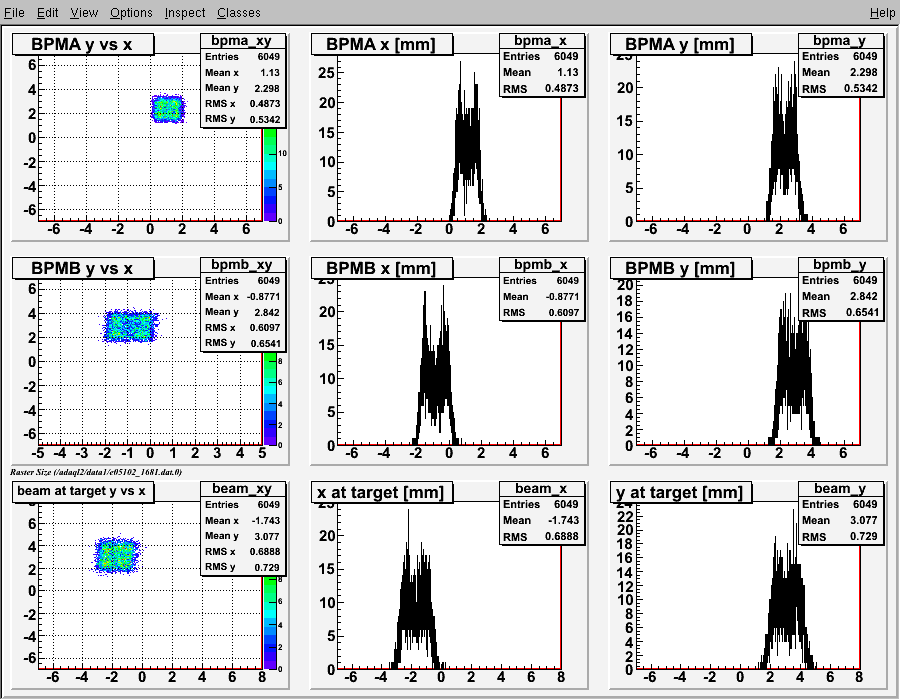Viewport: 900px width, 700px height.
Task: Click the beam_y stats box header
Action: coord(840,488)
